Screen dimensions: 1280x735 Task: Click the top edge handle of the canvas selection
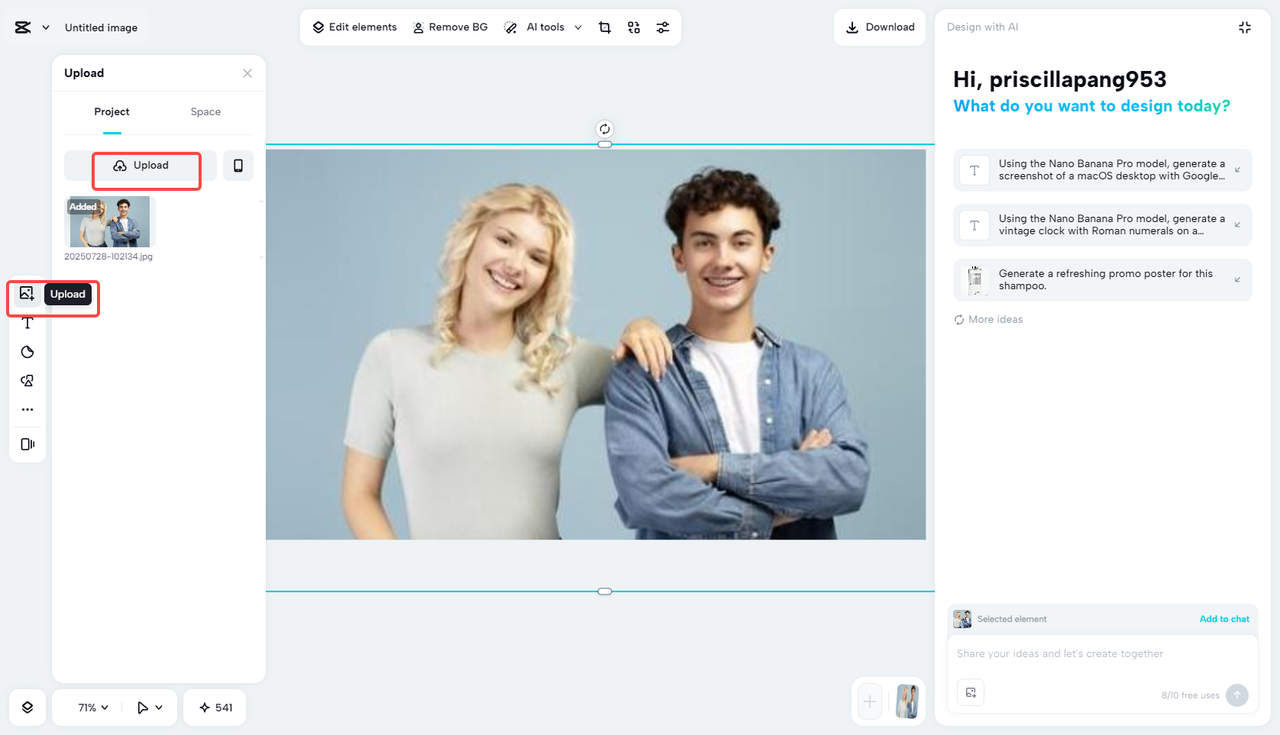coord(605,145)
